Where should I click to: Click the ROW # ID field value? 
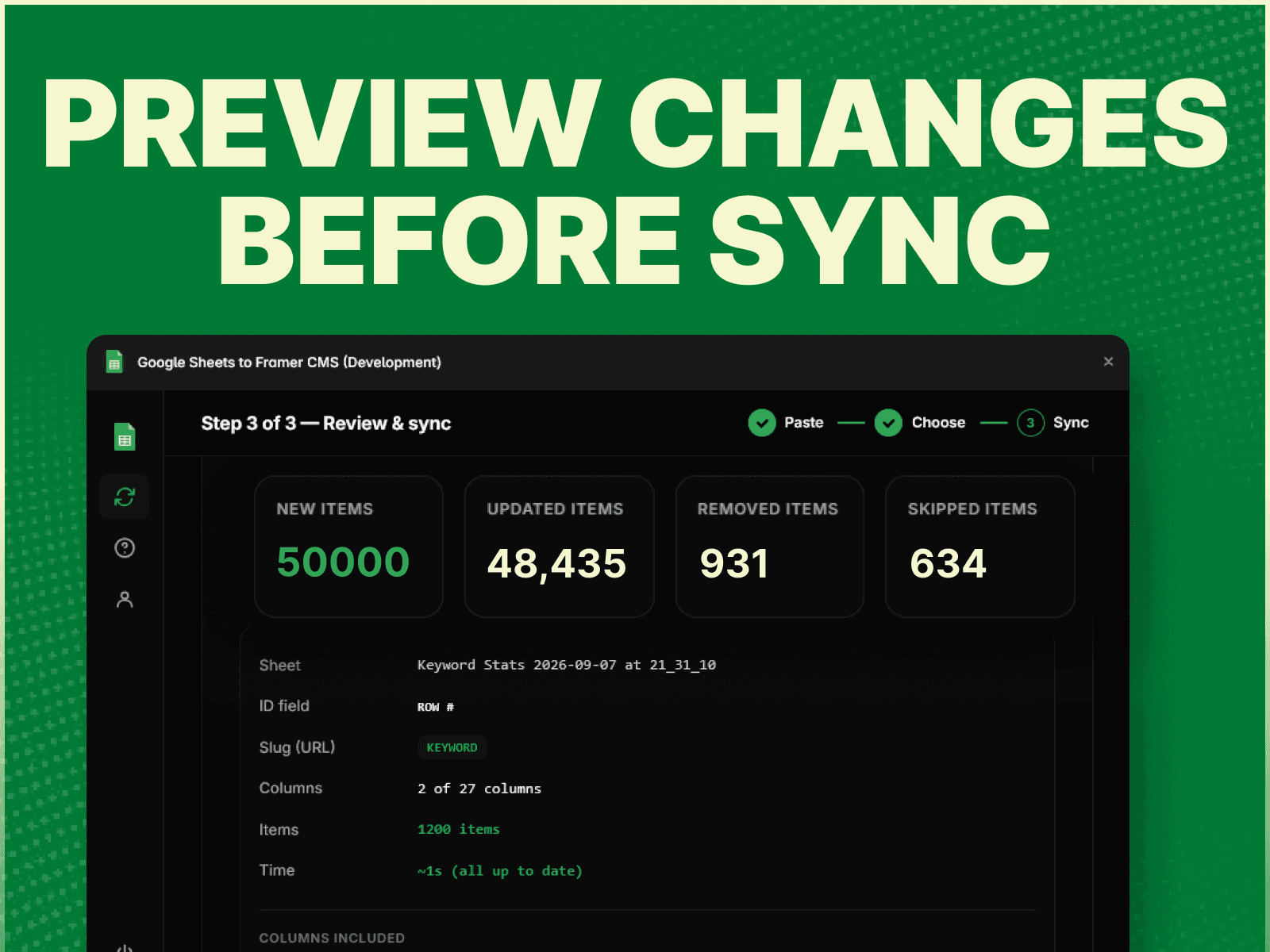tap(436, 707)
